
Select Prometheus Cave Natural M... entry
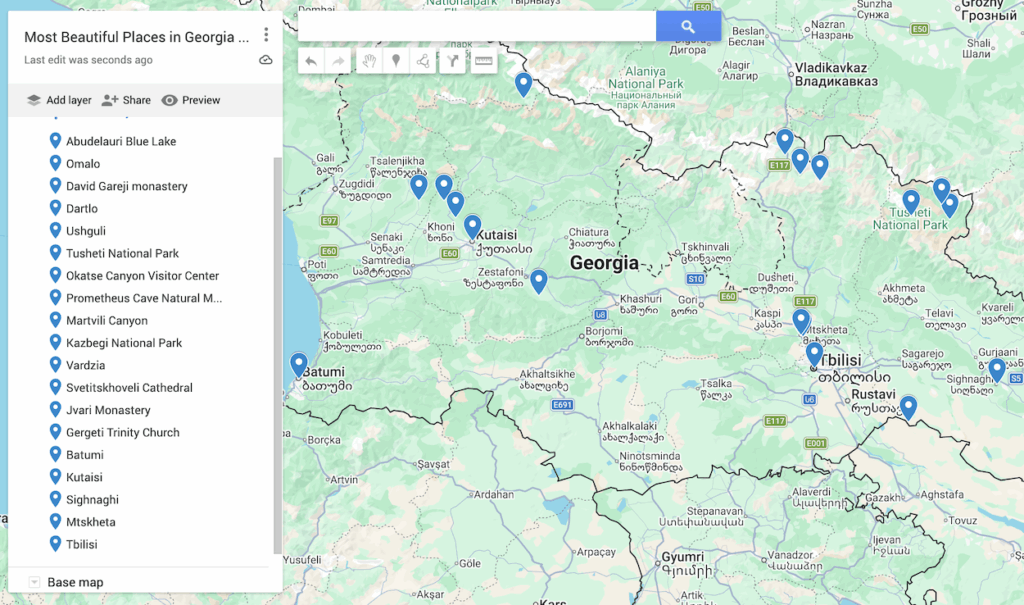(x=144, y=298)
